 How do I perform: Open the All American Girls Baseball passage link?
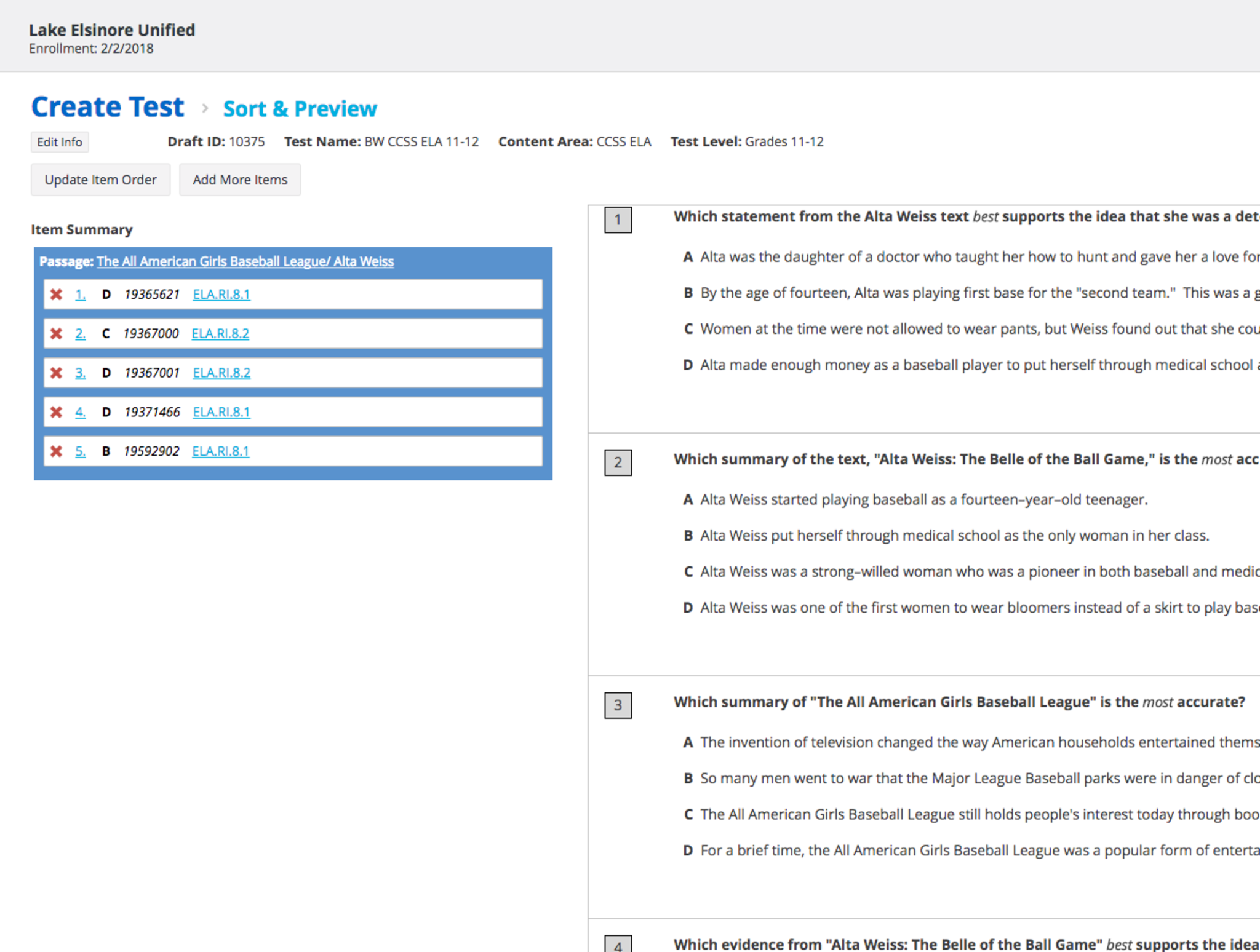click(245, 261)
